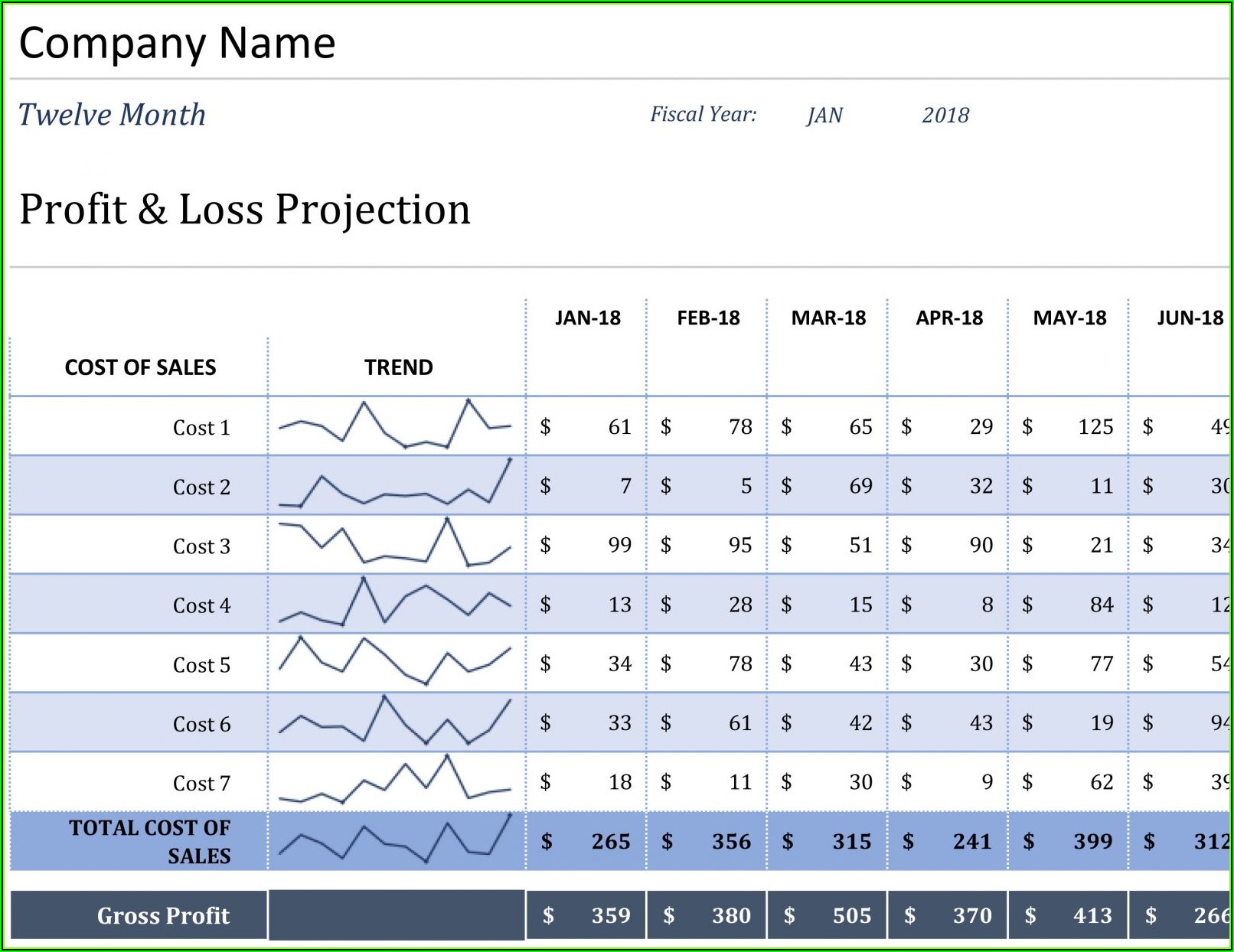
Task: Select the fiscal year month JAN cell
Action: [x=824, y=116]
